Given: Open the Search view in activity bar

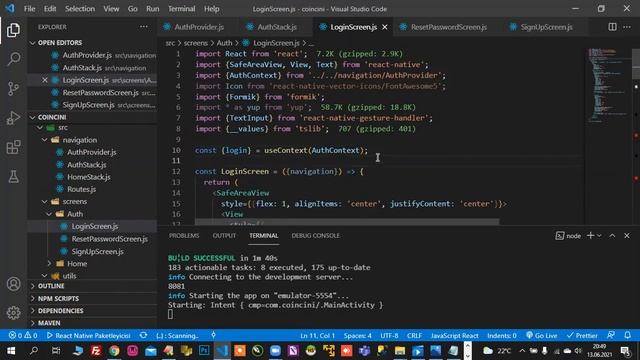Looking at the screenshot, I should click(13, 59).
